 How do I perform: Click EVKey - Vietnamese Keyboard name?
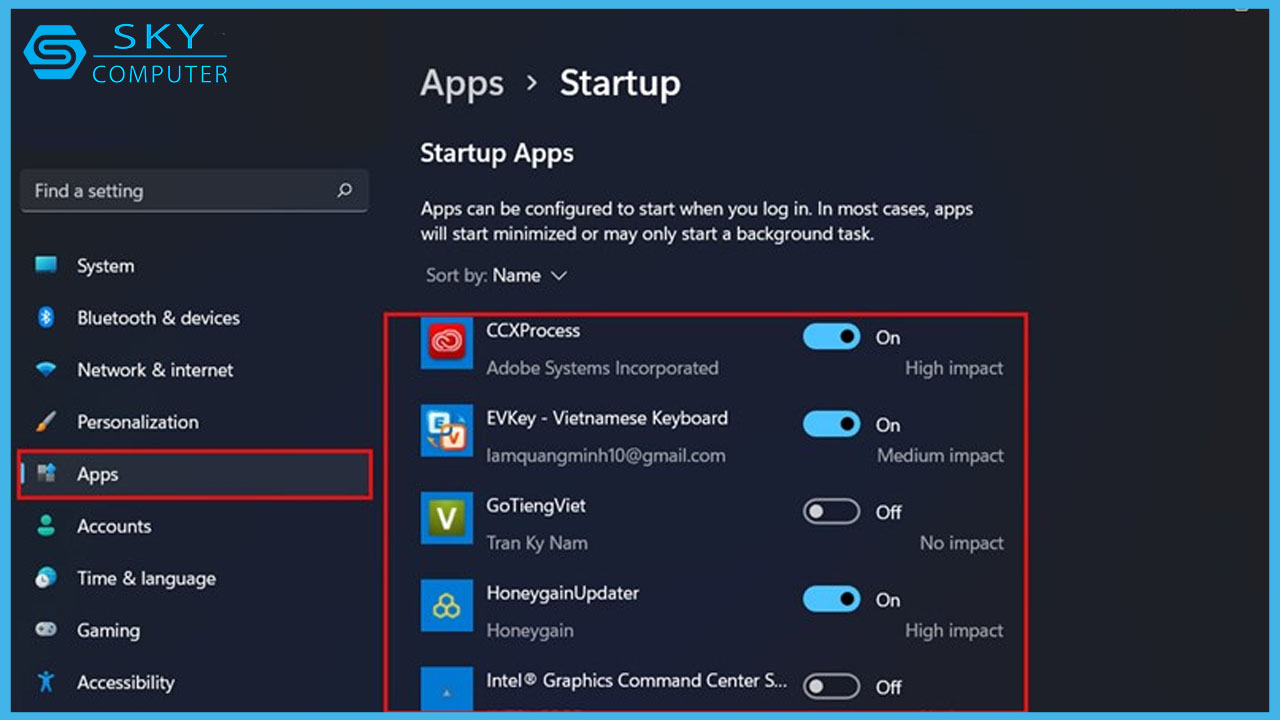tap(607, 418)
